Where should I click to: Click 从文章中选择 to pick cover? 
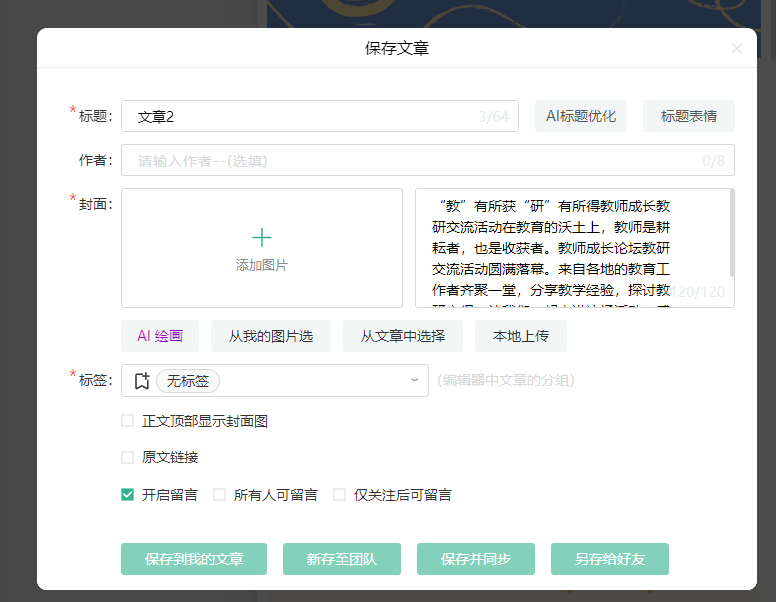[402, 336]
